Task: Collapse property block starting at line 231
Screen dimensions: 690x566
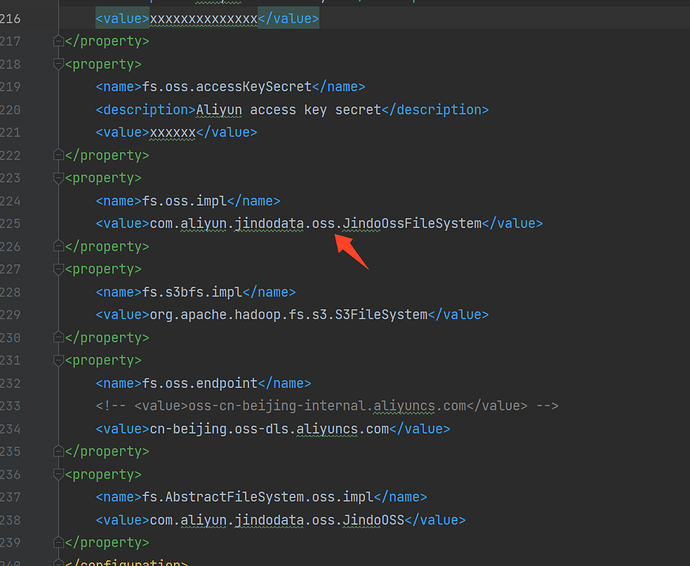Action: pyautogui.click(x=58, y=360)
